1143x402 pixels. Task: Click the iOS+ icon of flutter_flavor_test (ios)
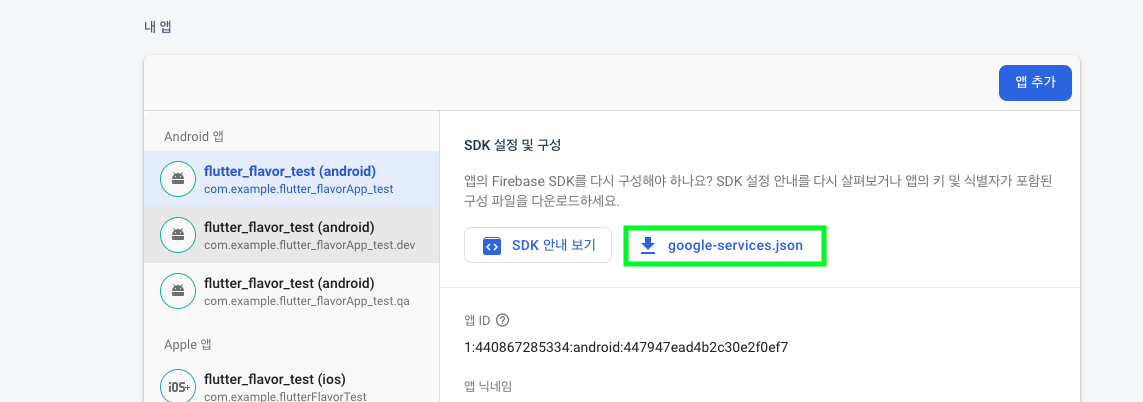pos(178,387)
